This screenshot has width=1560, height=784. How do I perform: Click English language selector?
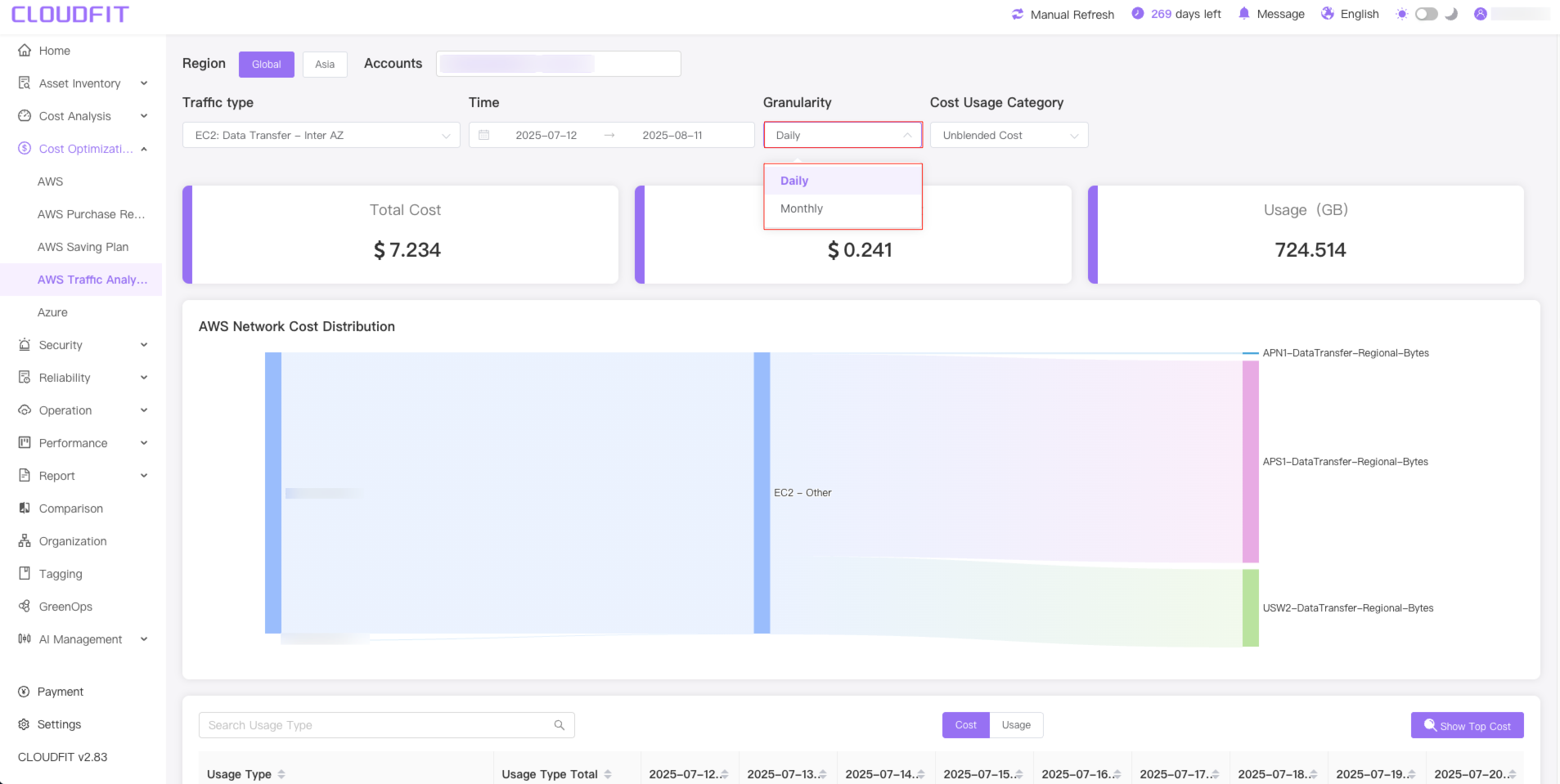[1360, 14]
